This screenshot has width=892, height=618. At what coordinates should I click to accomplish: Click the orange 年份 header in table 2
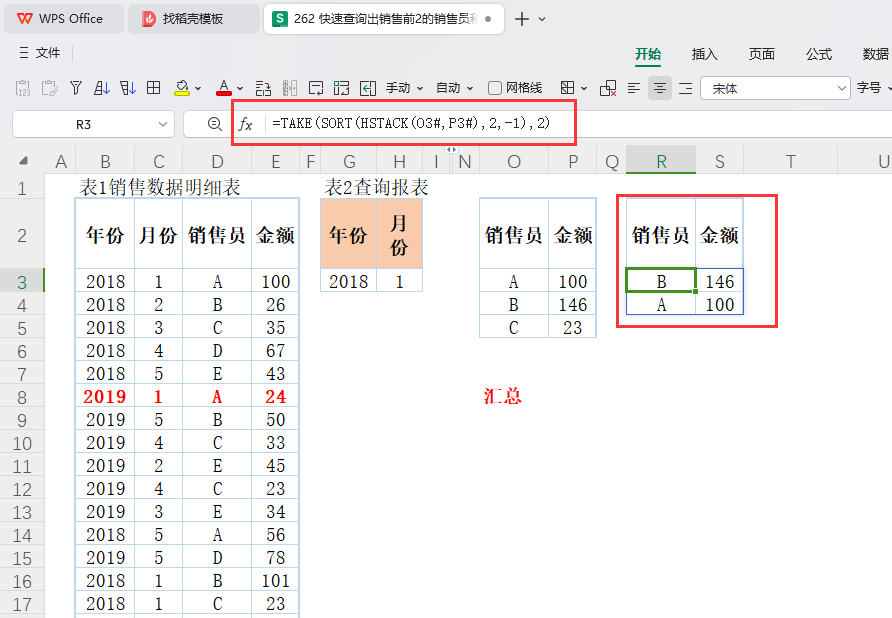click(349, 234)
